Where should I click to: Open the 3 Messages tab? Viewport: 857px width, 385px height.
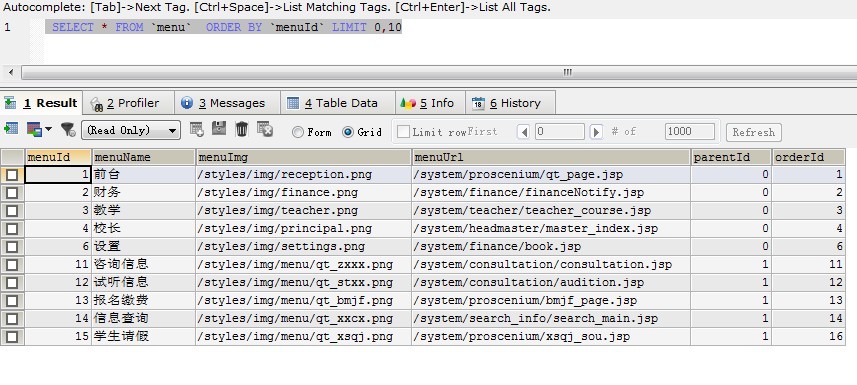(227, 103)
